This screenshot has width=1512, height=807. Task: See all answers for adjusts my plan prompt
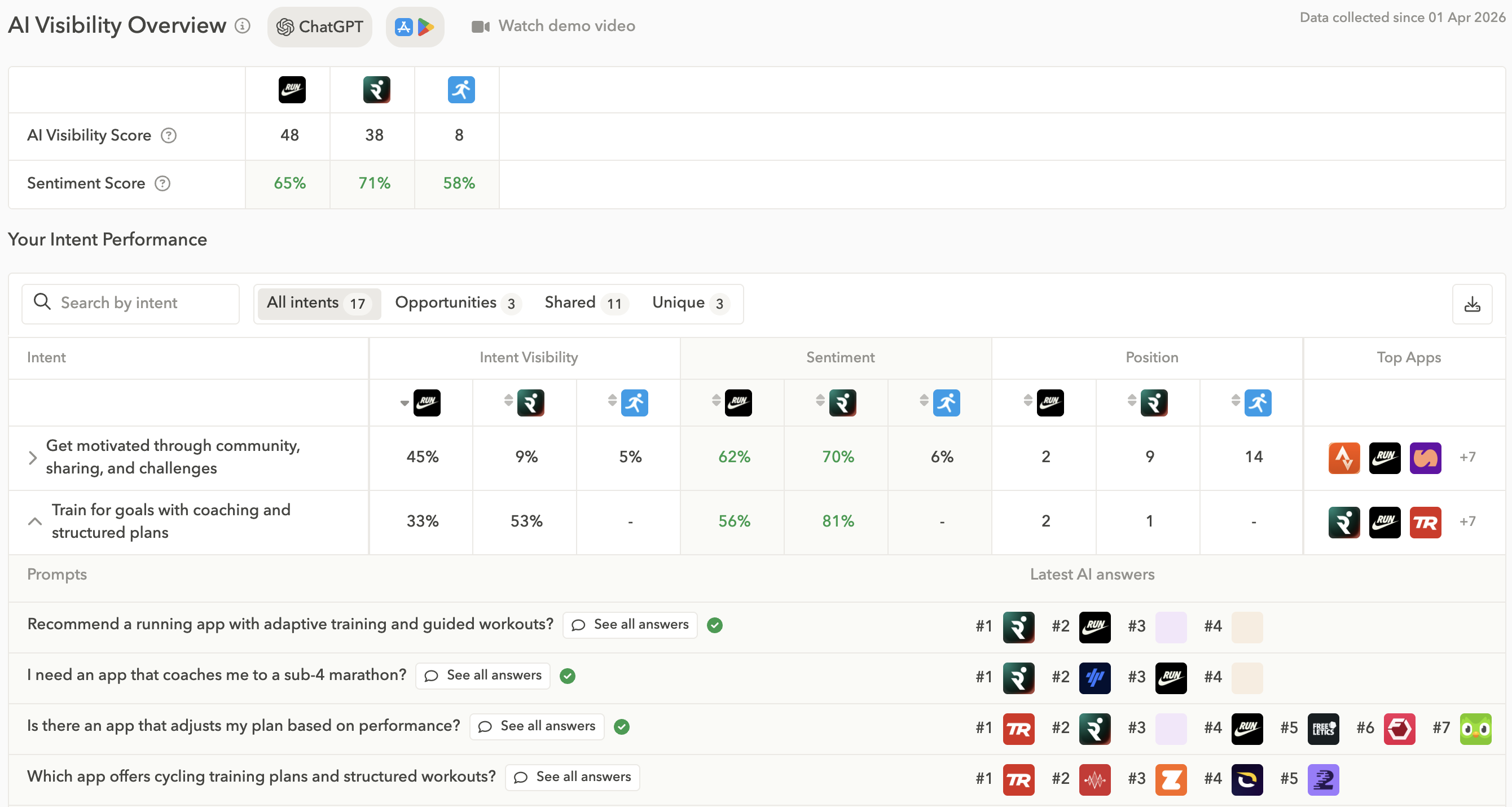(537, 727)
